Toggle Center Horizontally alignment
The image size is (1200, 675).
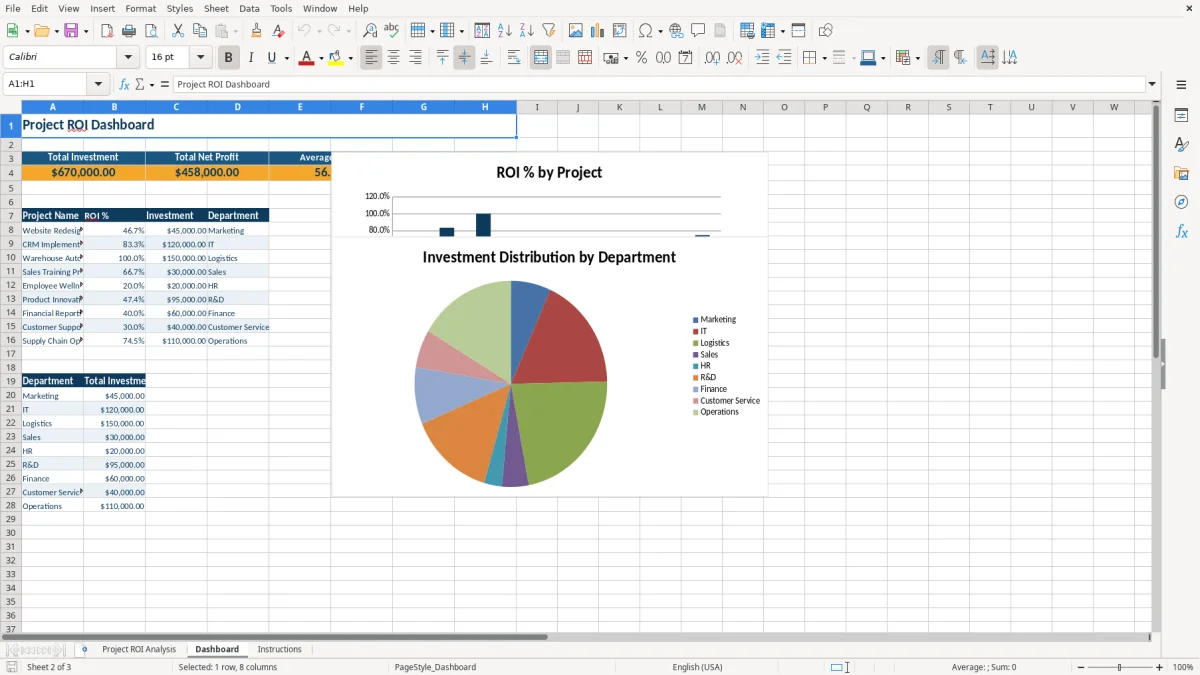[393, 58]
